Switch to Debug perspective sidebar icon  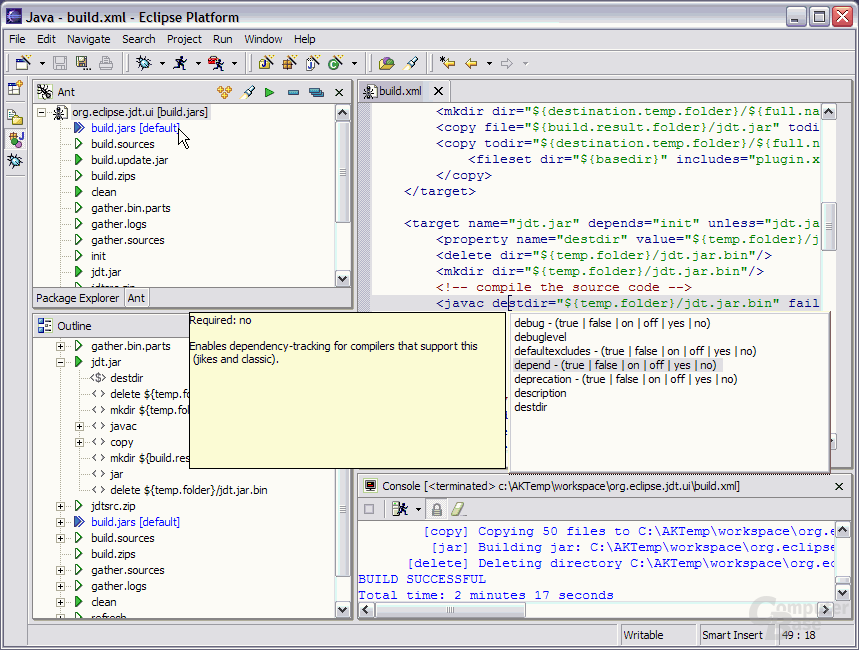click(x=15, y=161)
